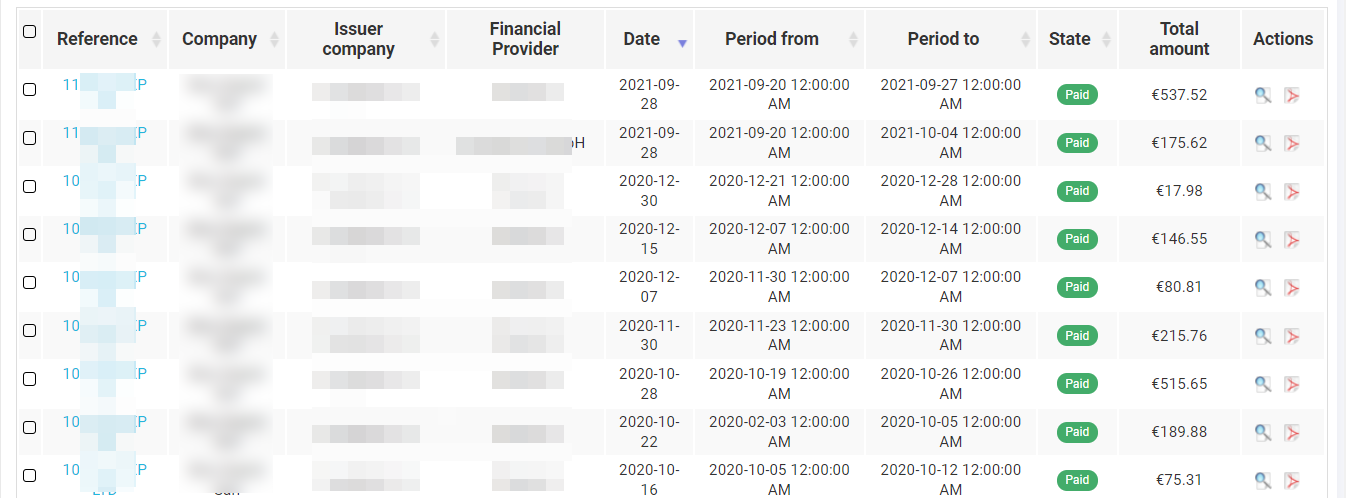The height and width of the screenshot is (498, 1346).
Task: Open the PDF icon for €189.88 row
Action: coord(1292,431)
